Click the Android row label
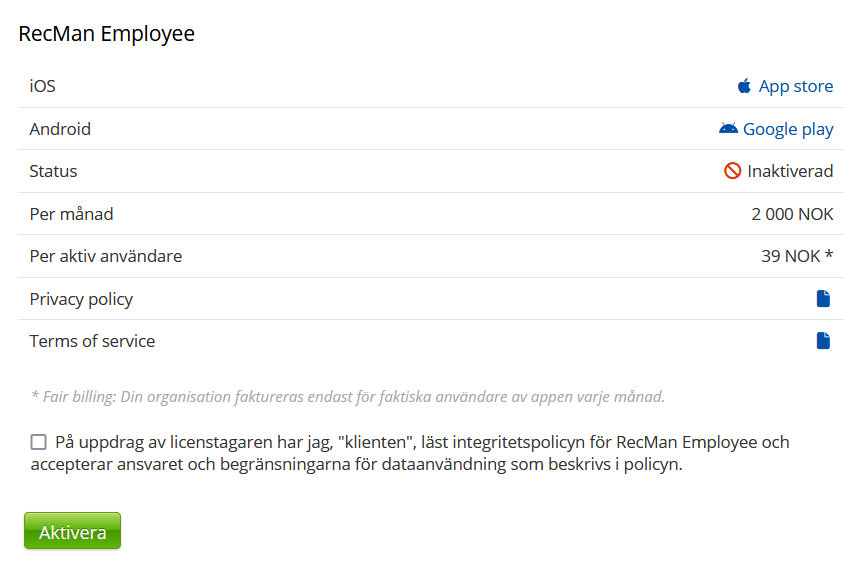The height and width of the screenshot is (566, 862). 60,129
